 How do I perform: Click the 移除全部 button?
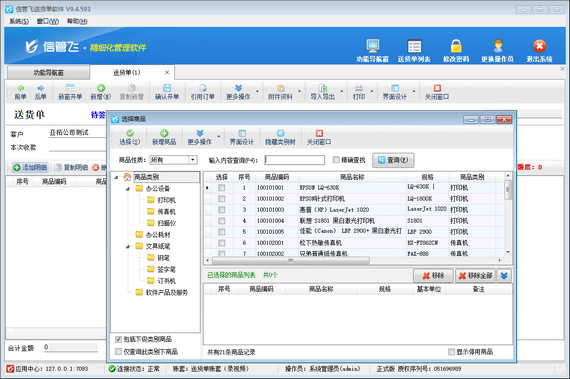475,276
